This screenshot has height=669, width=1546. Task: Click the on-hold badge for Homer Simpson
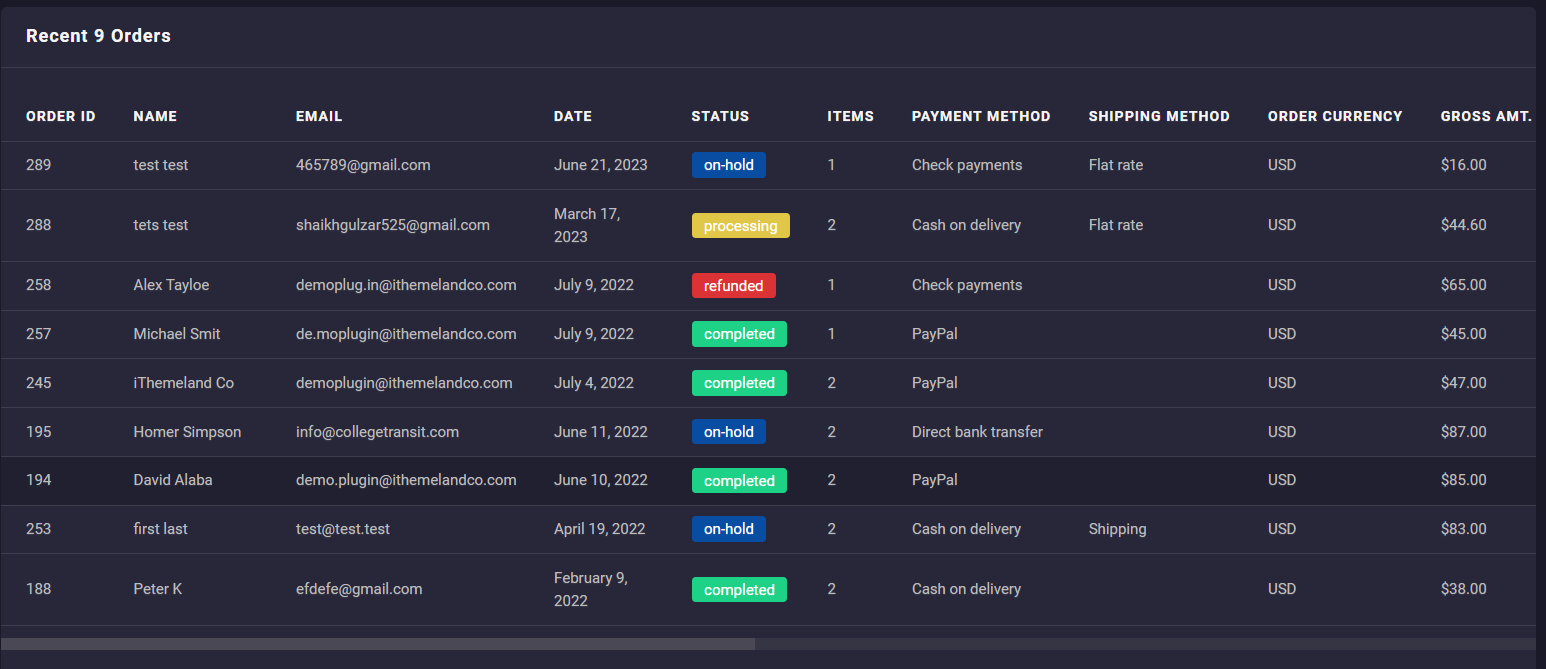[x=728, y=432]
